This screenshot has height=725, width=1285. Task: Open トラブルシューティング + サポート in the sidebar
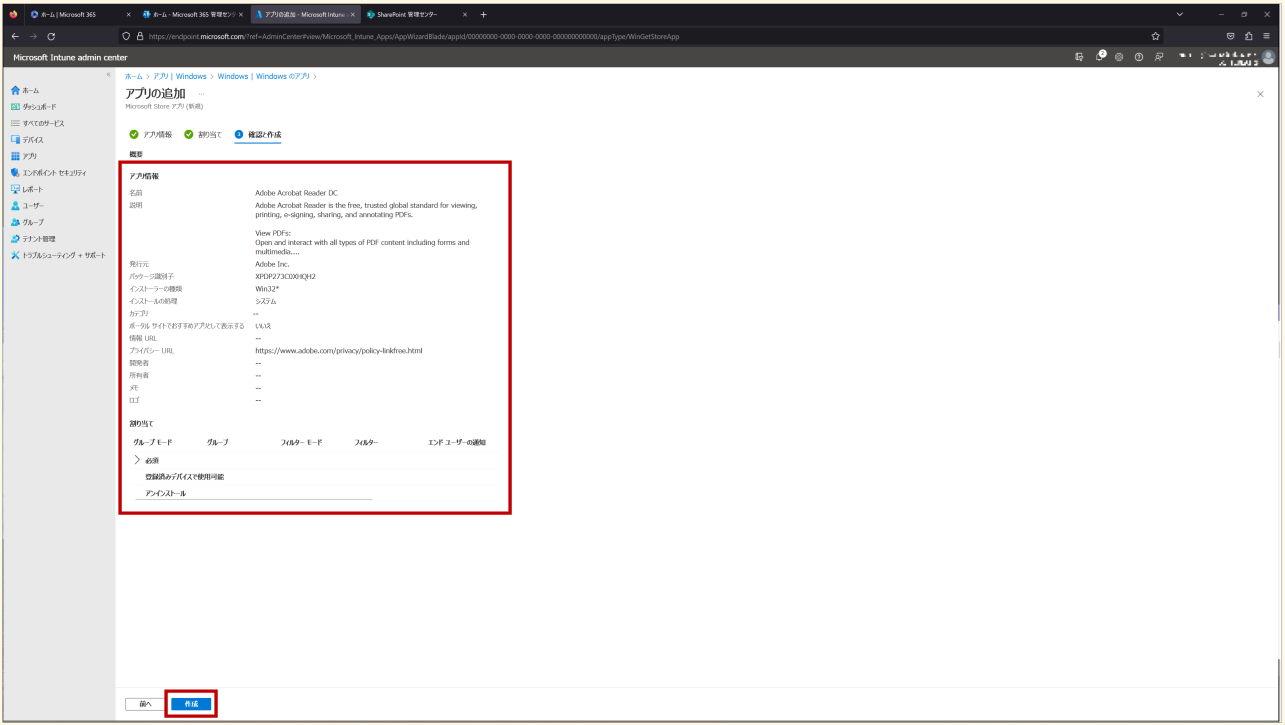click(x=57, y=255)
